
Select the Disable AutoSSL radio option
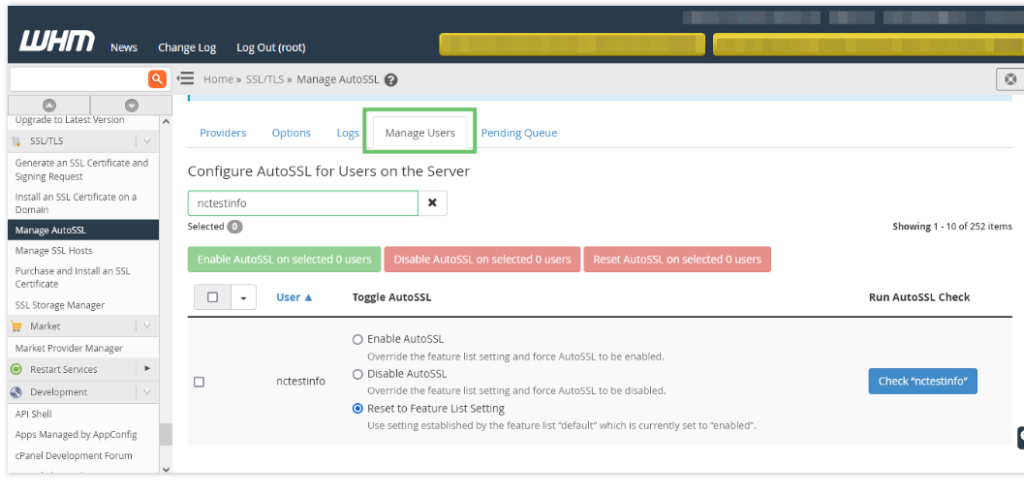358,374
